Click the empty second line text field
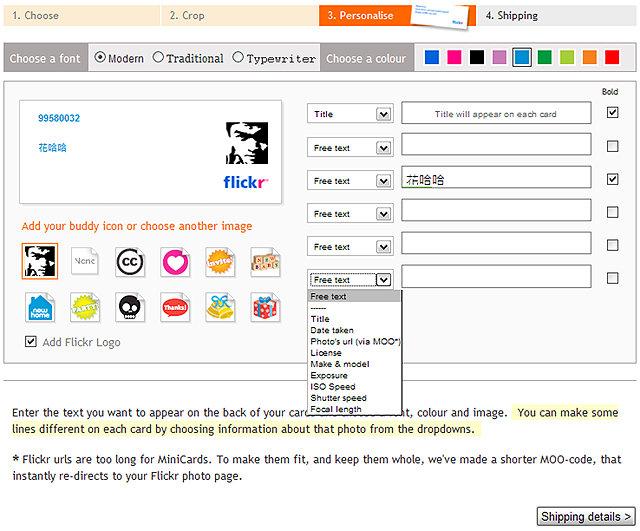The width and height of the screenshot is (640, 531). pyautogui.click(x=496, y=144)
